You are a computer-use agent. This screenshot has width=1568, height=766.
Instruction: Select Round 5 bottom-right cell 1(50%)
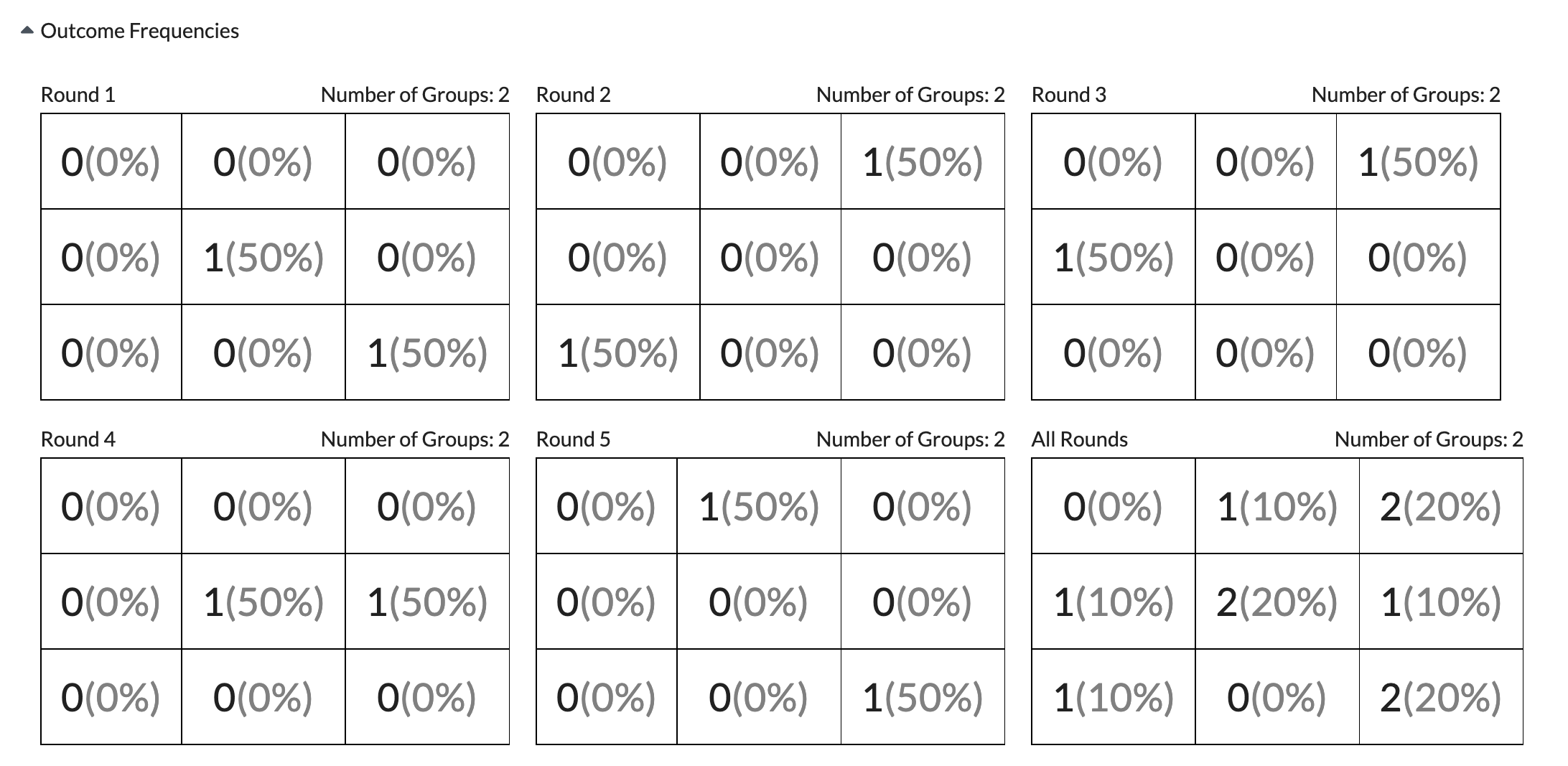point(923,697)
